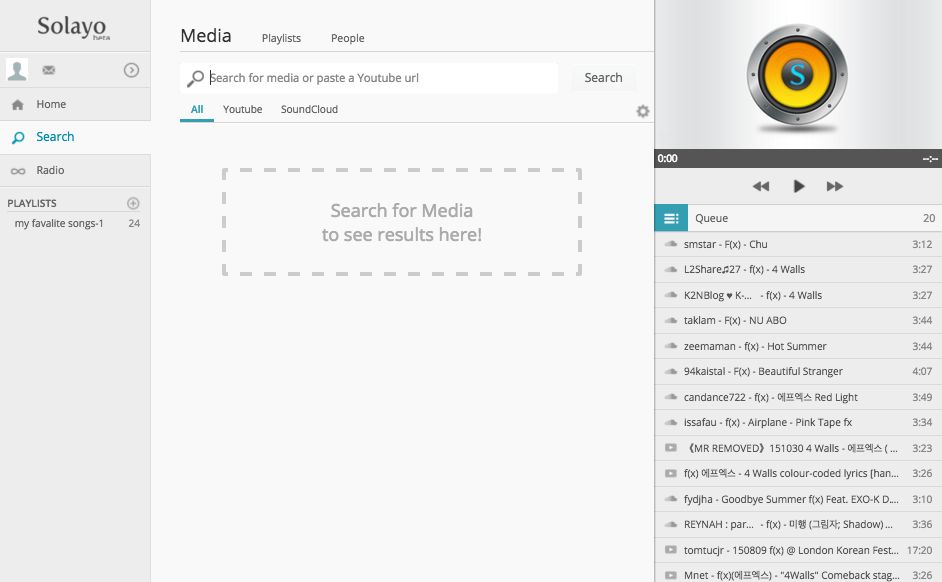Click SoundCloud icon beside issafau track
Screen dimensions: 942x582
(670, 423)
